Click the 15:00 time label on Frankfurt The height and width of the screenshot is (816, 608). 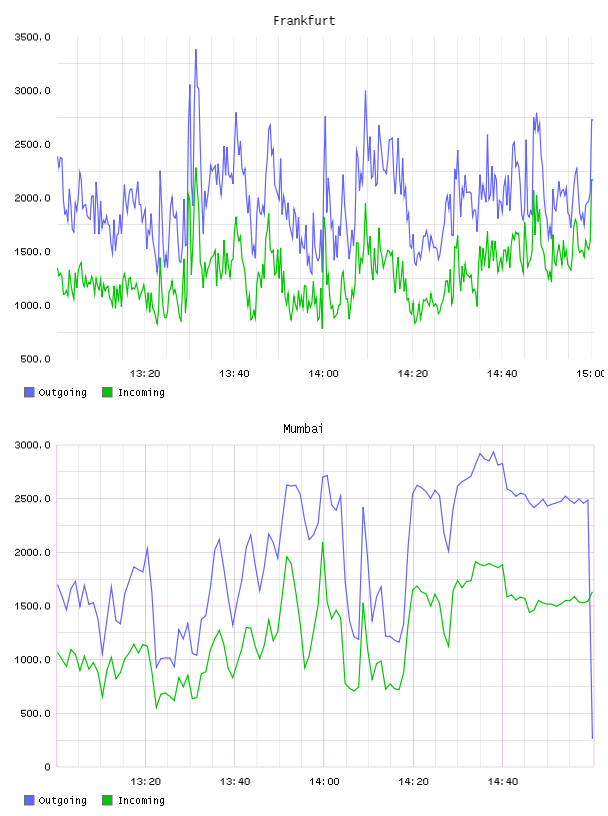click(x=590, y=373)
